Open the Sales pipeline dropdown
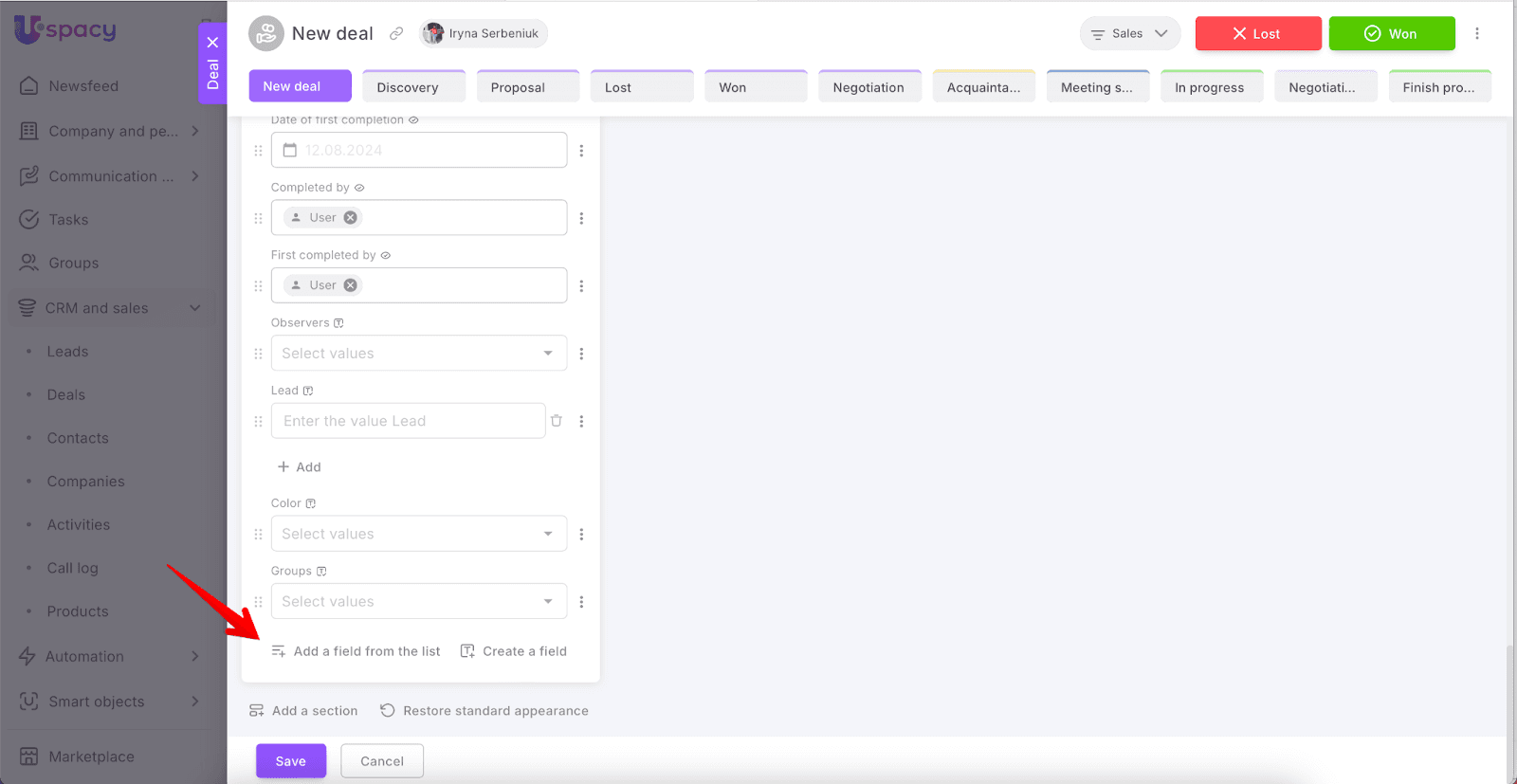Image resolution: width=1517 pixels, height=784 pixels. (x=1129, y=33)
